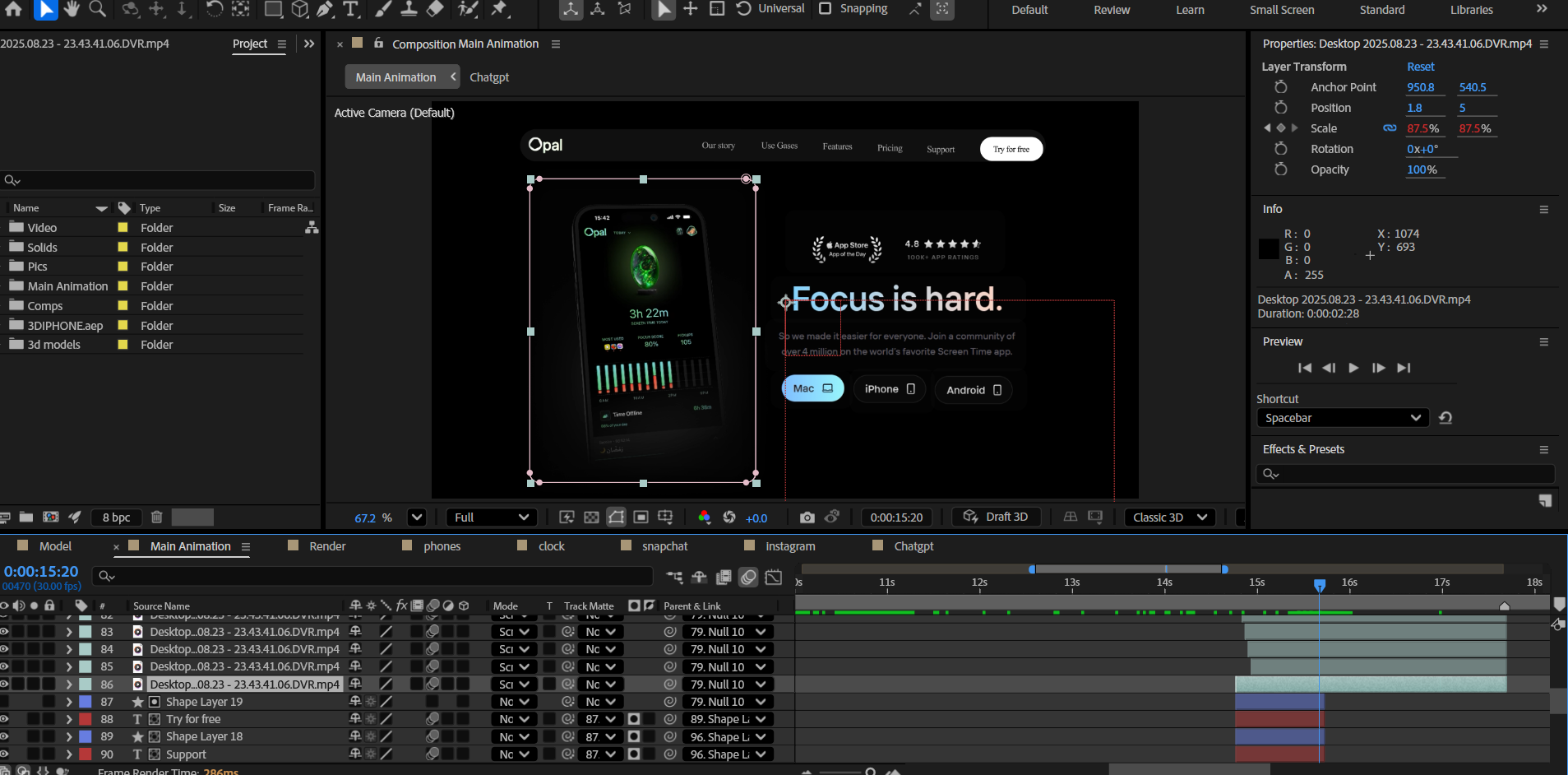The image size is (1568, 775).
Task: Select the Clone Stamp tool
Action: point(409,9)
